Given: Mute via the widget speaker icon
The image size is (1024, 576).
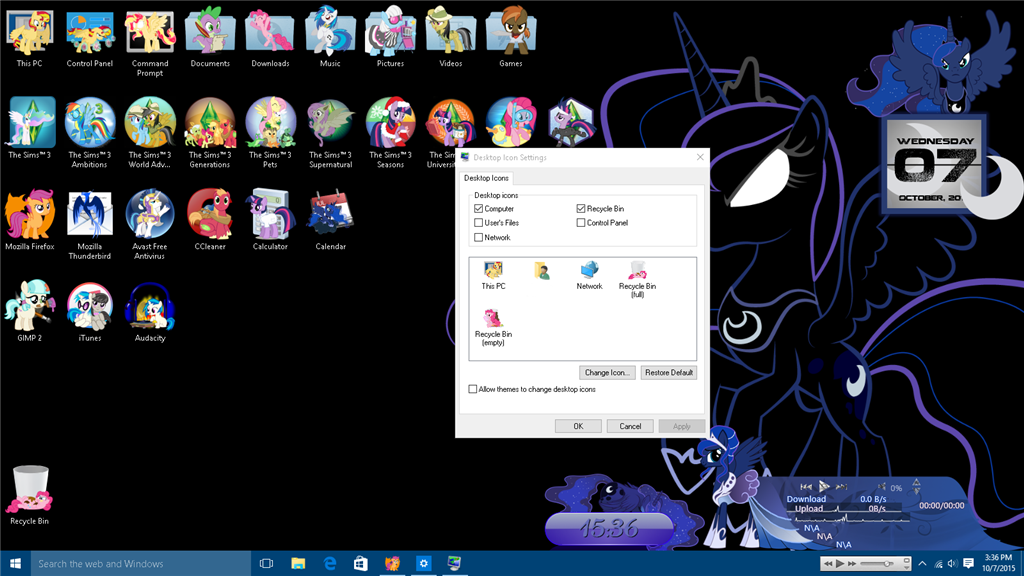Looking at the screenshot, I should pyautogui.click(x=882, y=487).
